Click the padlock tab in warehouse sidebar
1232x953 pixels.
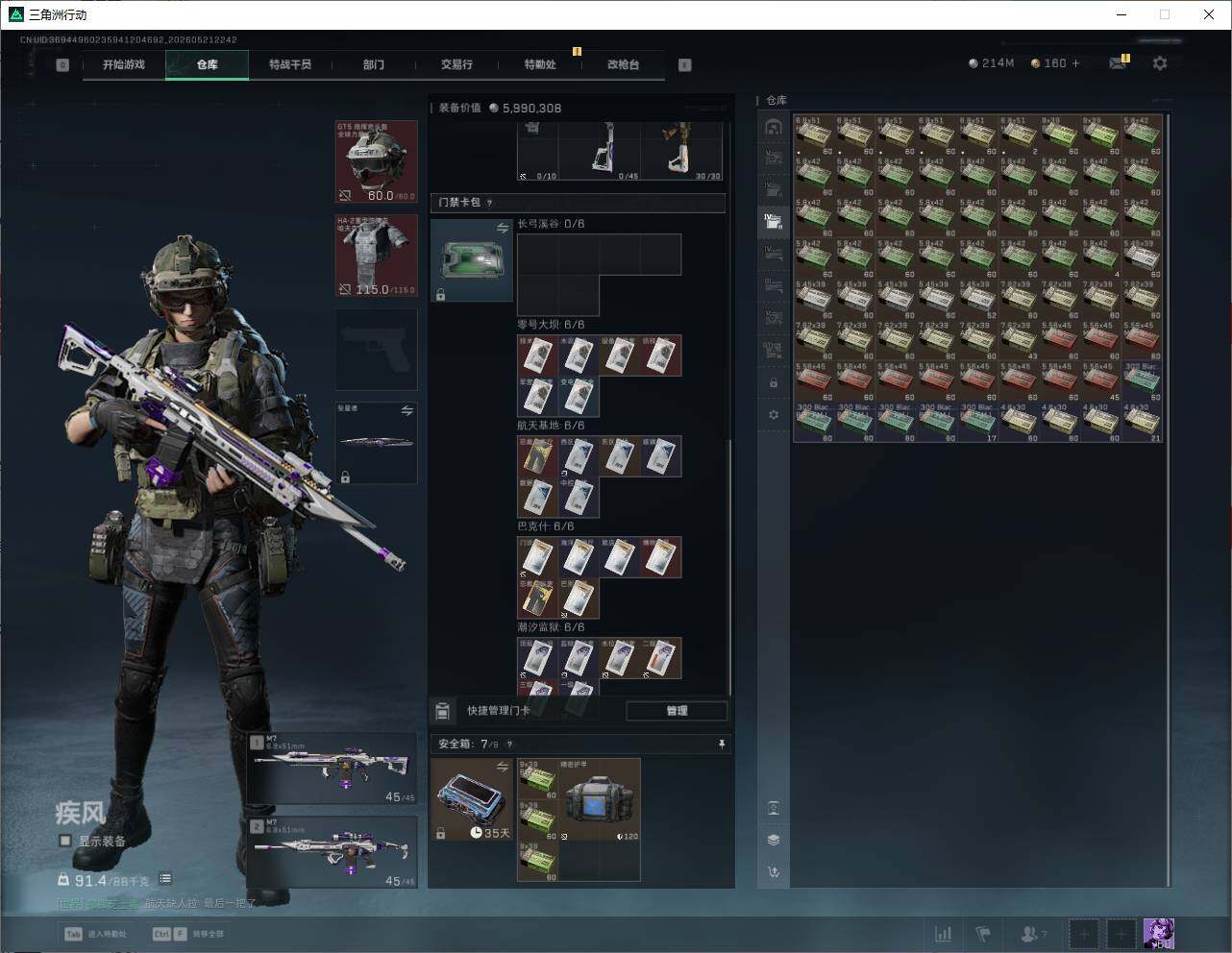pyautogui.click(x=774, y=383)
